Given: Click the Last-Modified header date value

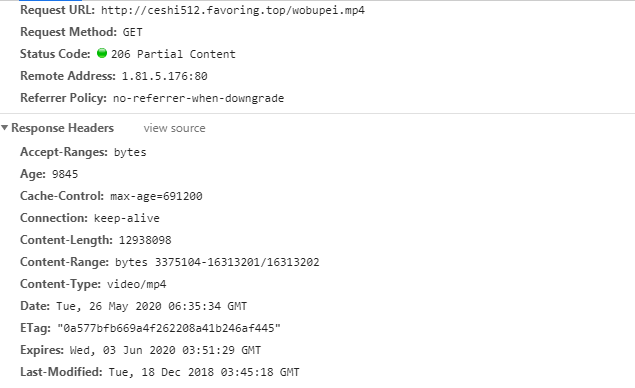Looking at the screenshot, I should coord(204,372).
